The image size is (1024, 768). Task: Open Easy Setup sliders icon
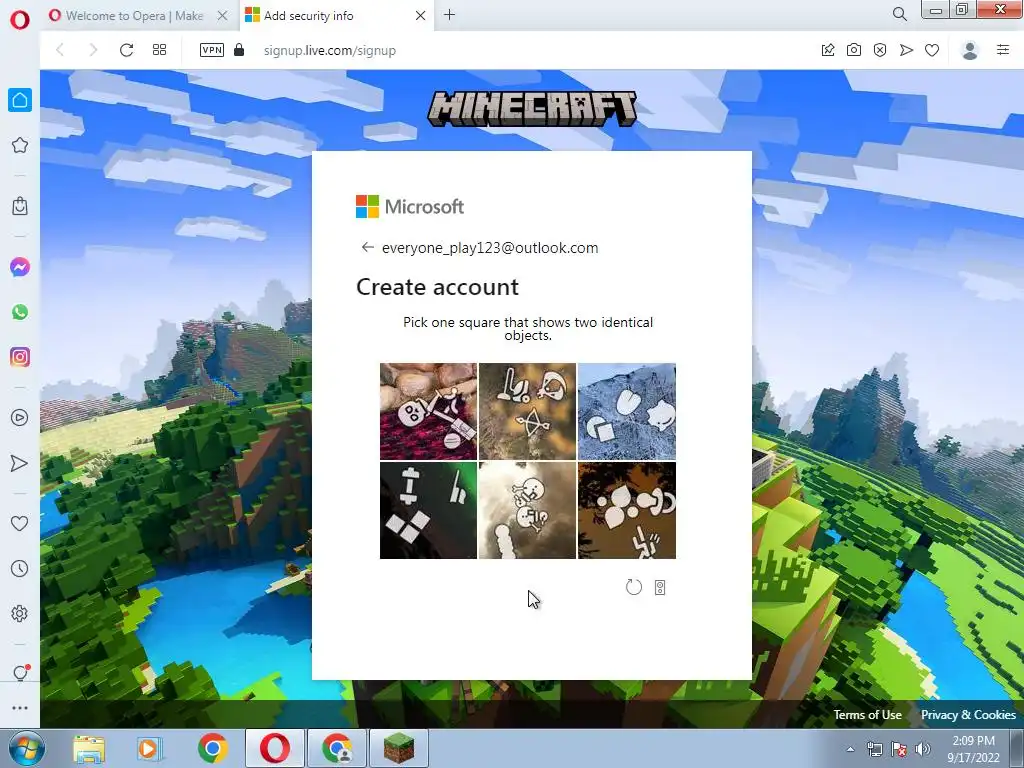(1003, 50)
